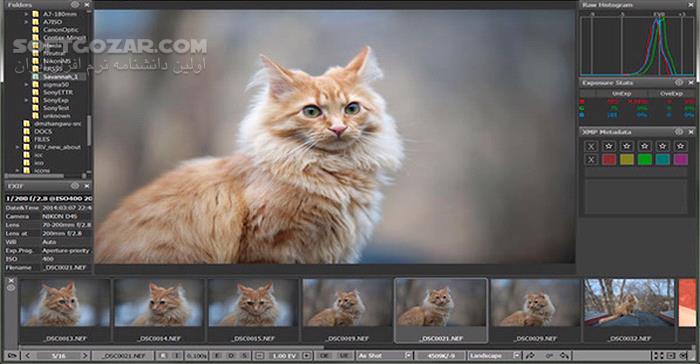The width and height of the screenshot is (700, 364).
Task: Toggle OE overexposure highlighting
Action: point(325,356)
